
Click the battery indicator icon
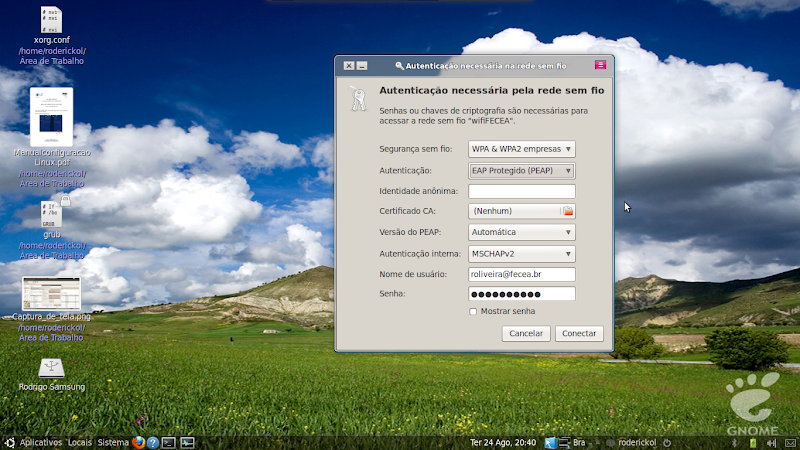coord(753,443)
